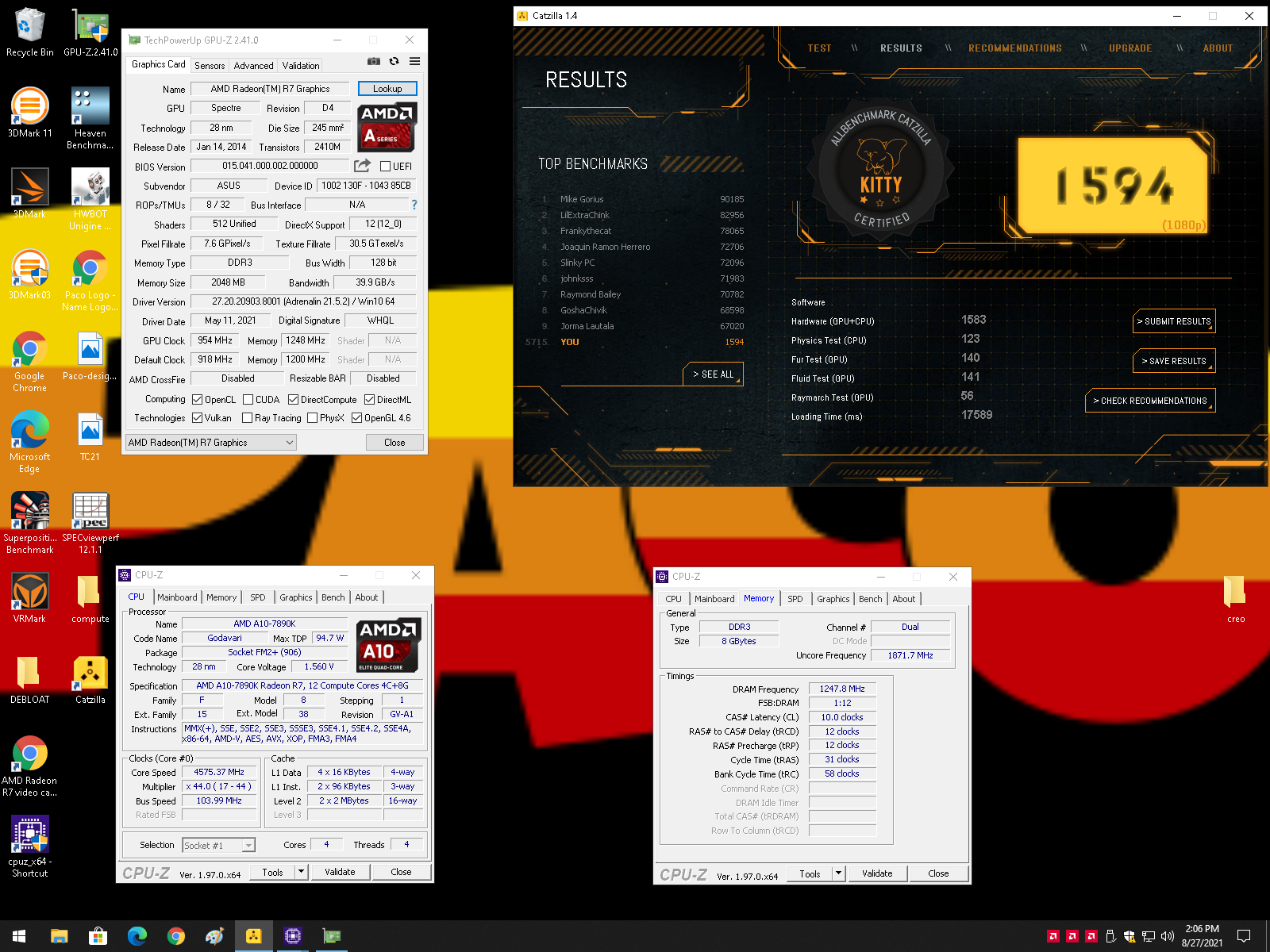This screenshot has height=952, width=1270.
Task: Toggle the DirectML checkbox
Action: point(369,400)
